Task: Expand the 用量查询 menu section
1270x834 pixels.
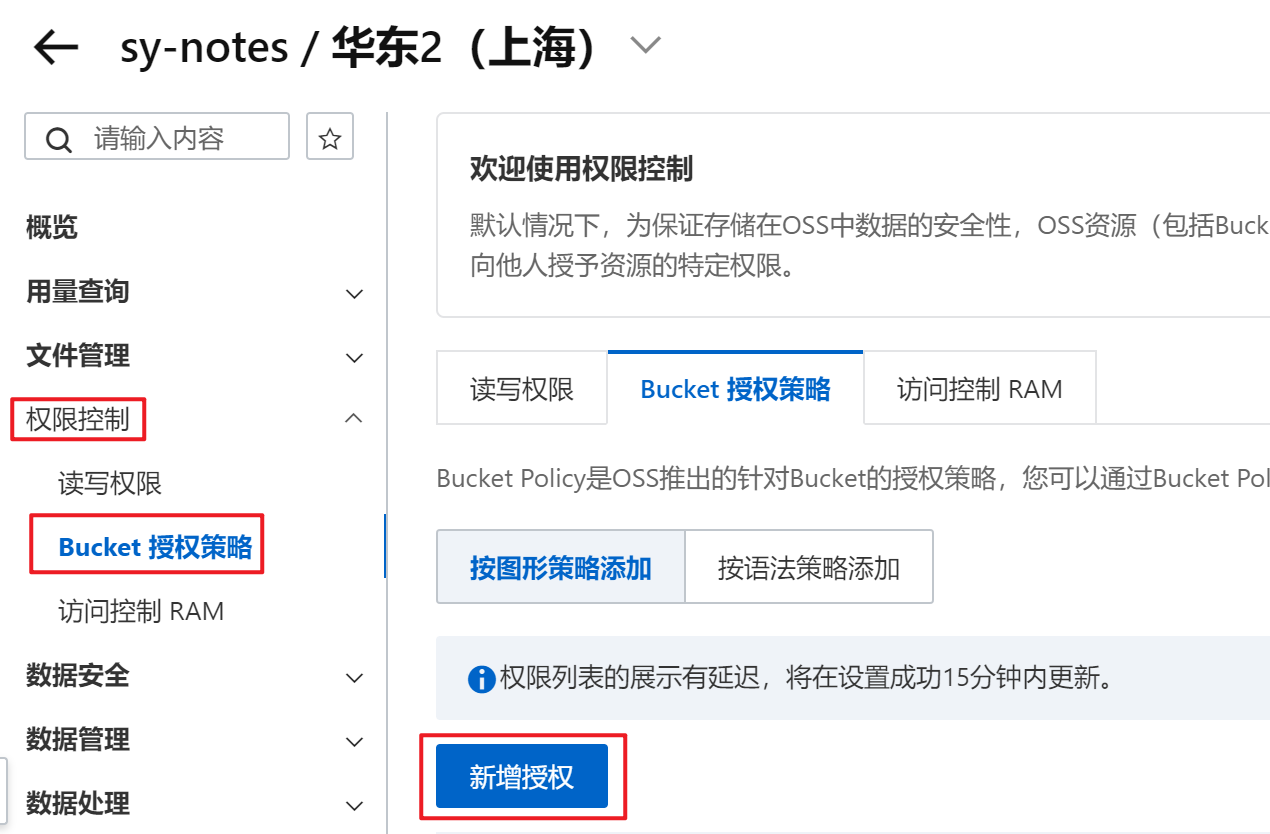Action: 354,294
